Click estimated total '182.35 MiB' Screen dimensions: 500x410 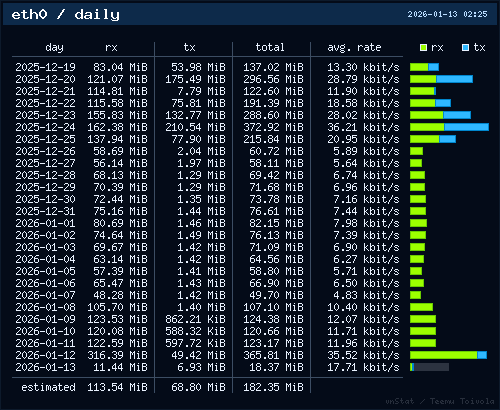[x=273, y=387]
